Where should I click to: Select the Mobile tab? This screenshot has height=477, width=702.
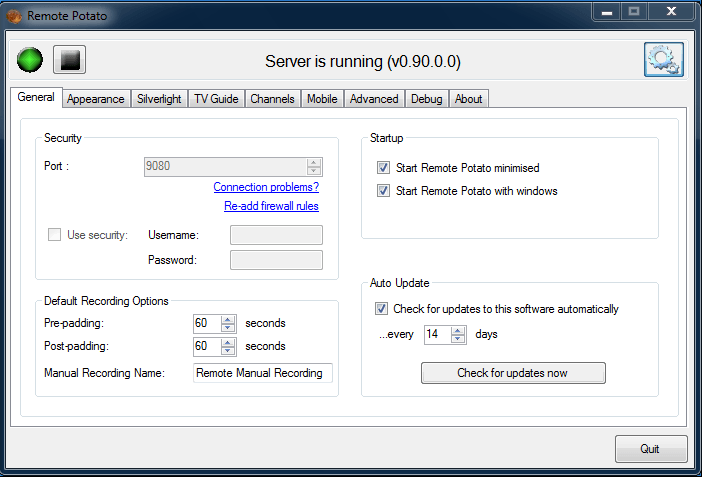click(x=322, y=99)
